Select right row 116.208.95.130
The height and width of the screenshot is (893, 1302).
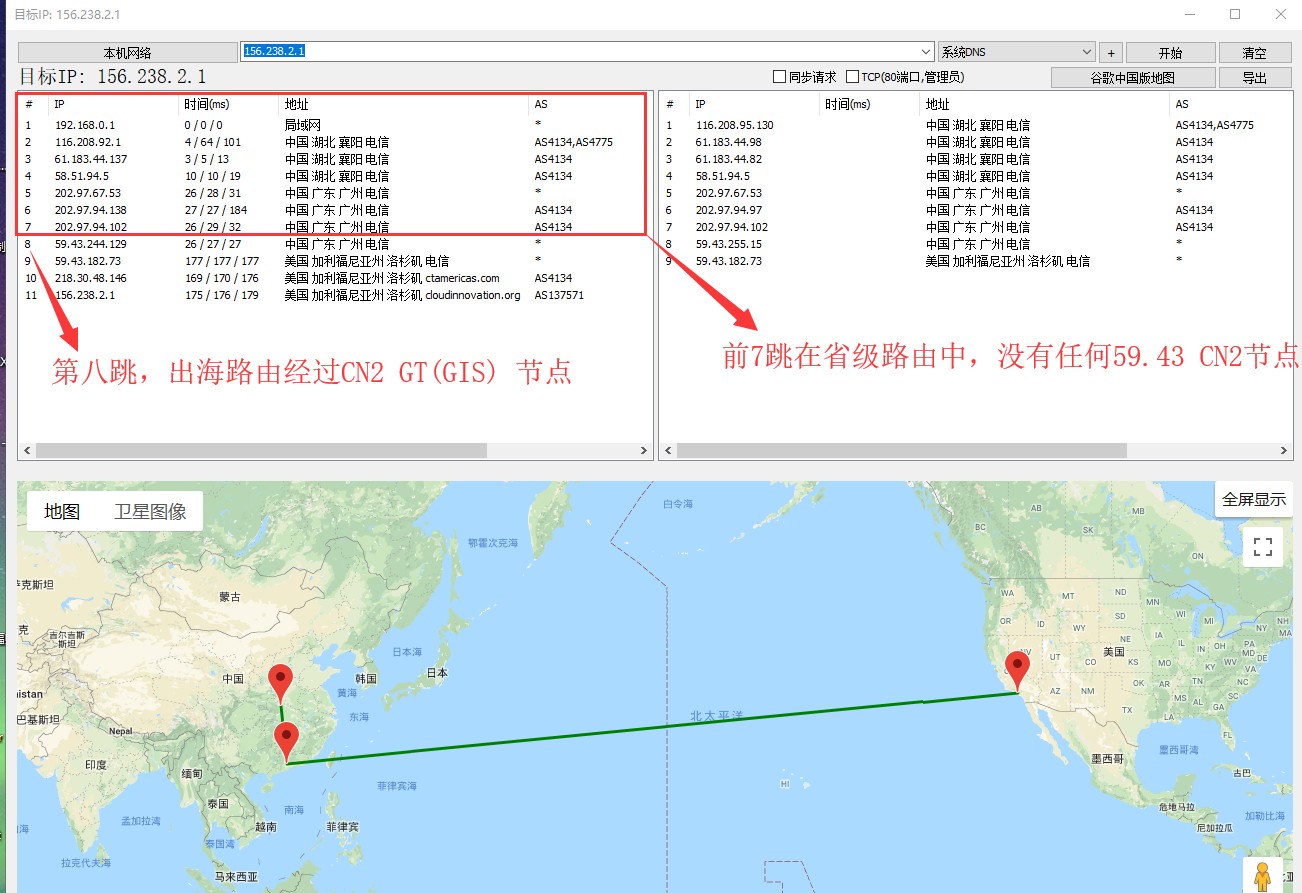tap(977, 125)
